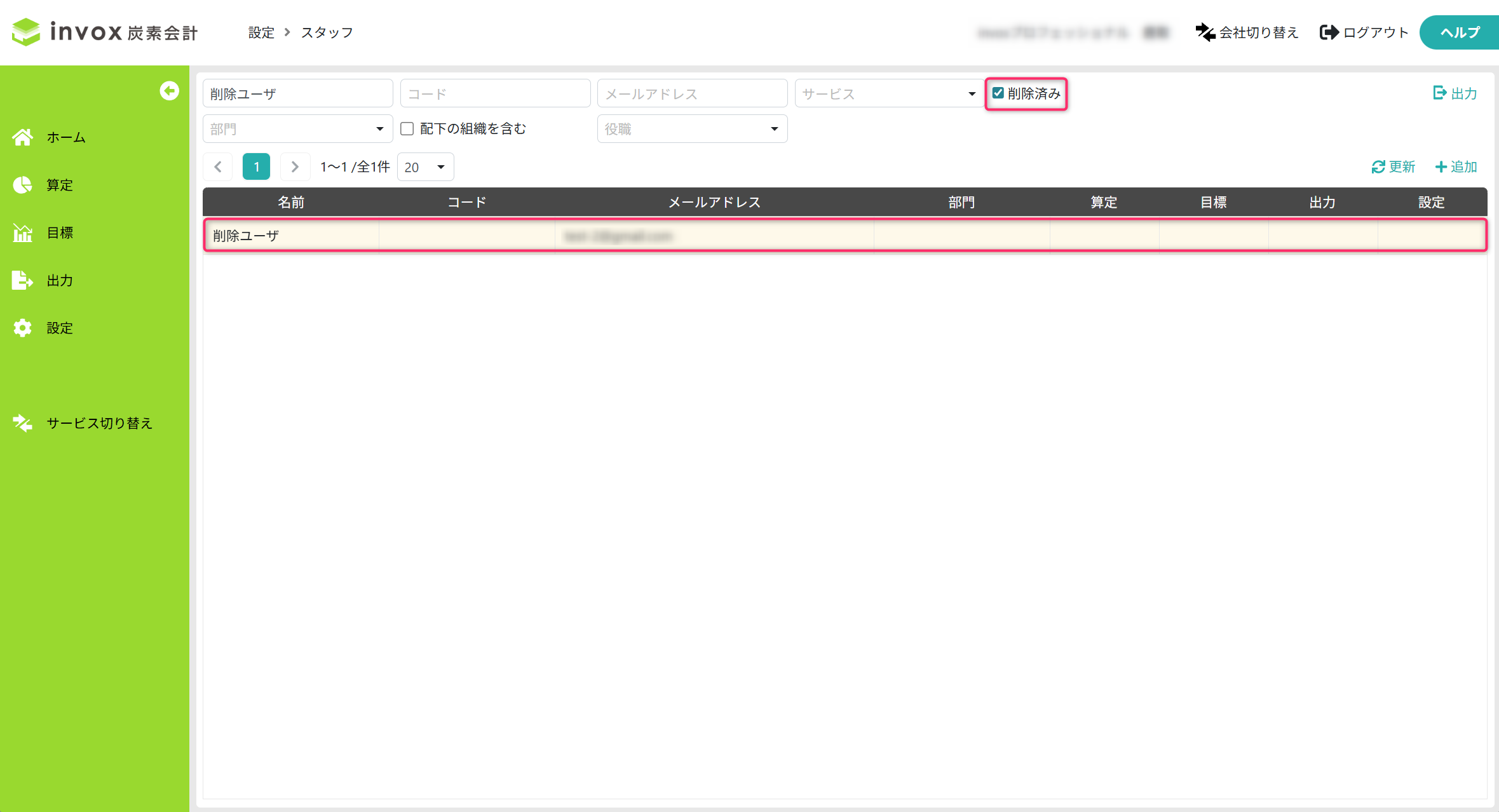Open the 役職 dropdown filter

point(691,129)
